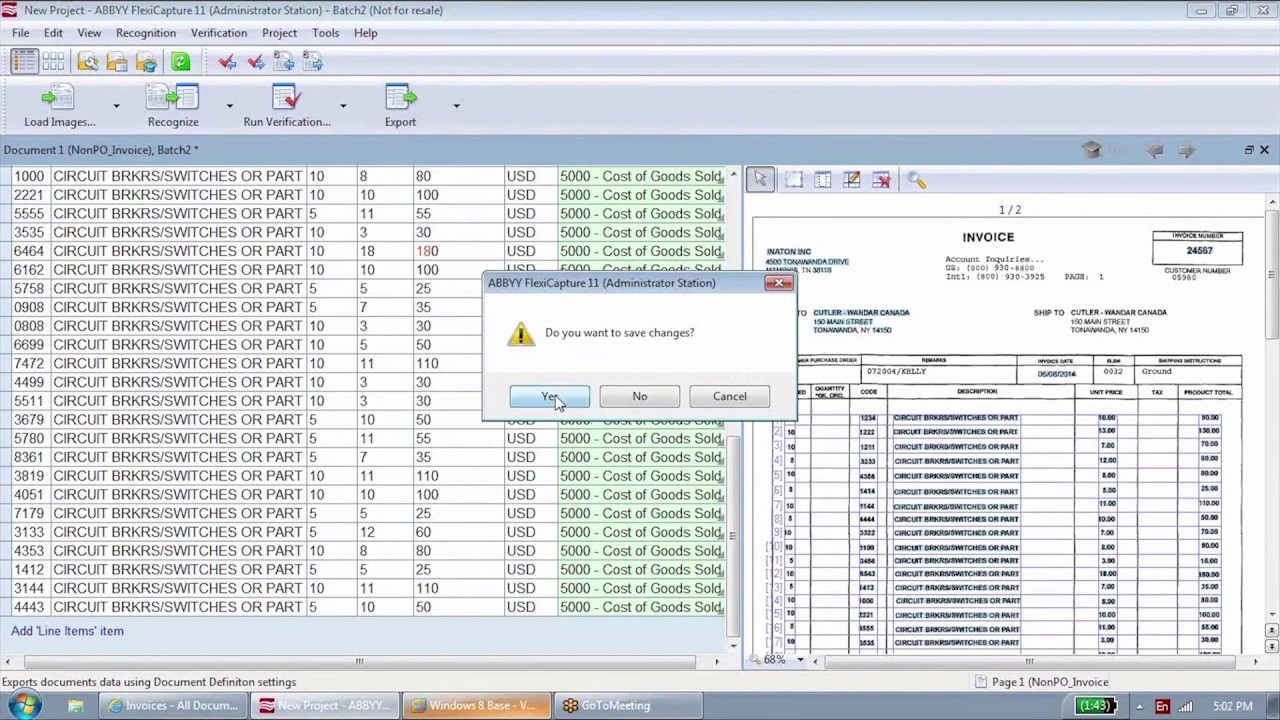1280x720 pixels.
Task: Open the Help menu
Action: (x=365, y=33)
